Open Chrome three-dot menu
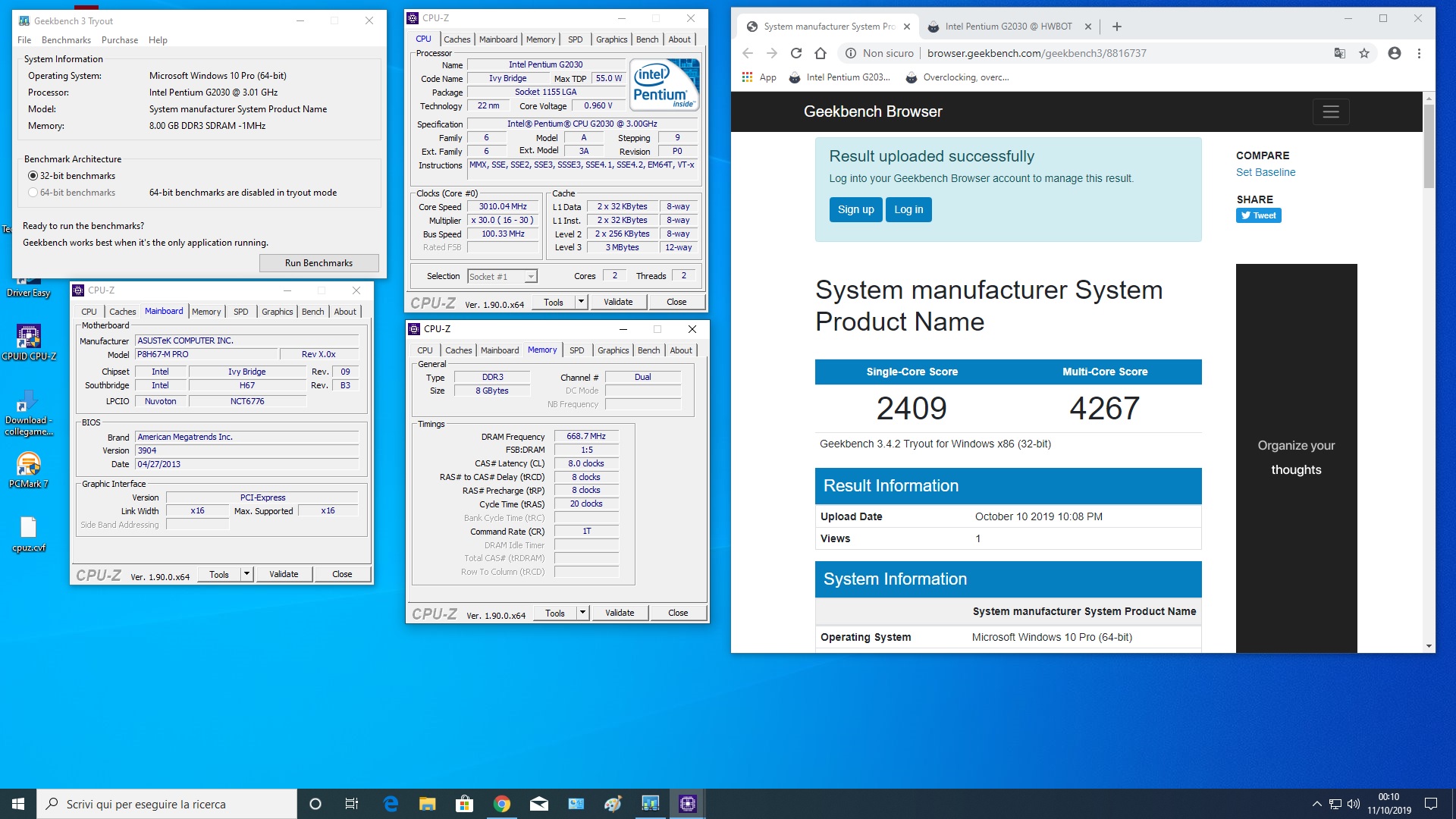 (x=1419, y=53)
